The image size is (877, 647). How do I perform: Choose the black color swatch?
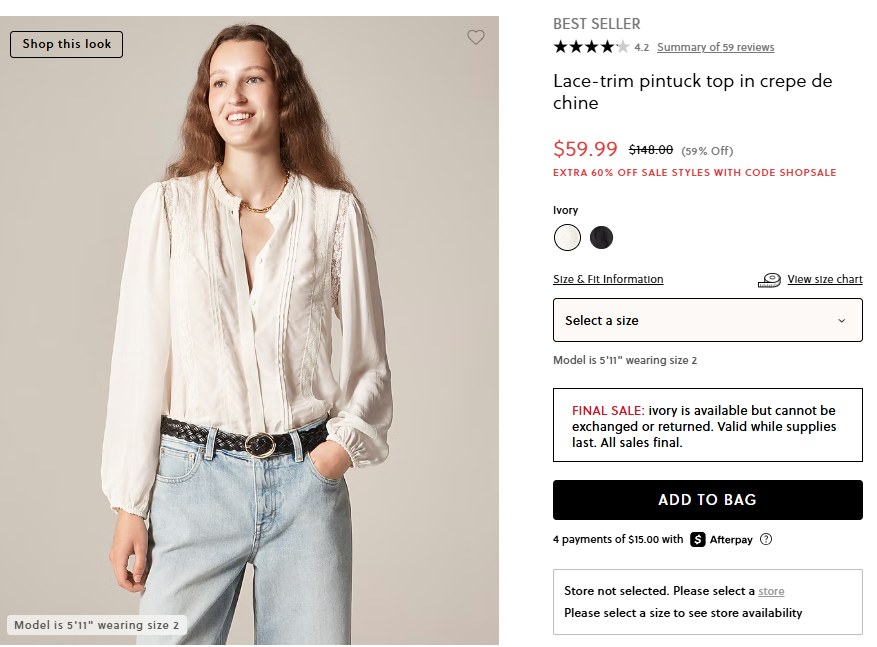pyautogui.click(x=601, y=237)
